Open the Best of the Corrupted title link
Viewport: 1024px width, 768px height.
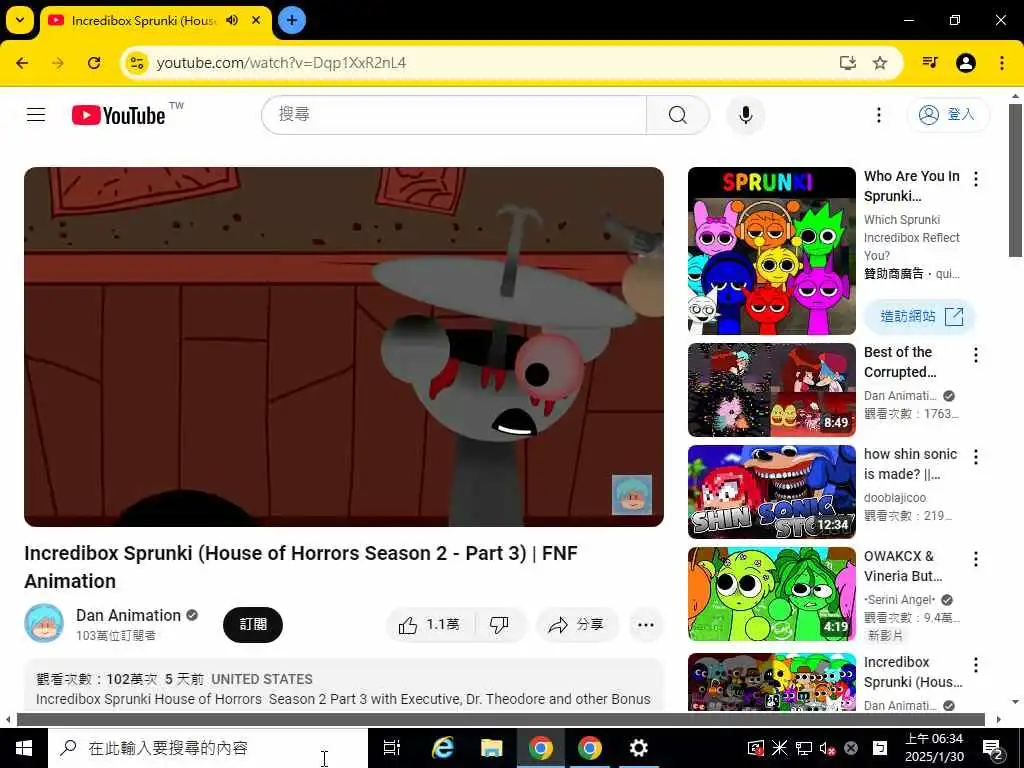tap(900, 362)
